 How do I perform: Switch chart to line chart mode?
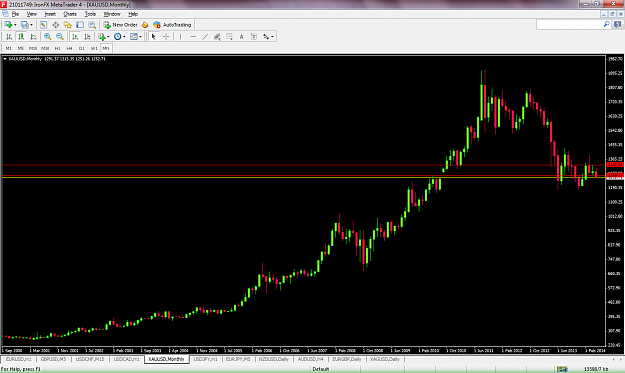[33, 37]
